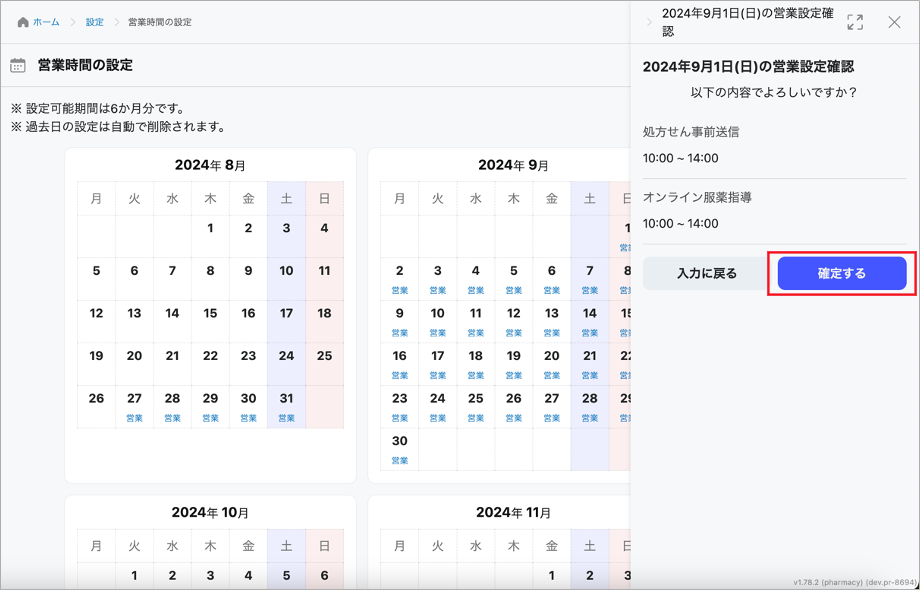The image size is (920, 590).
Task: Select August 31 Saturday cell
Action: (x=286, y=406)
